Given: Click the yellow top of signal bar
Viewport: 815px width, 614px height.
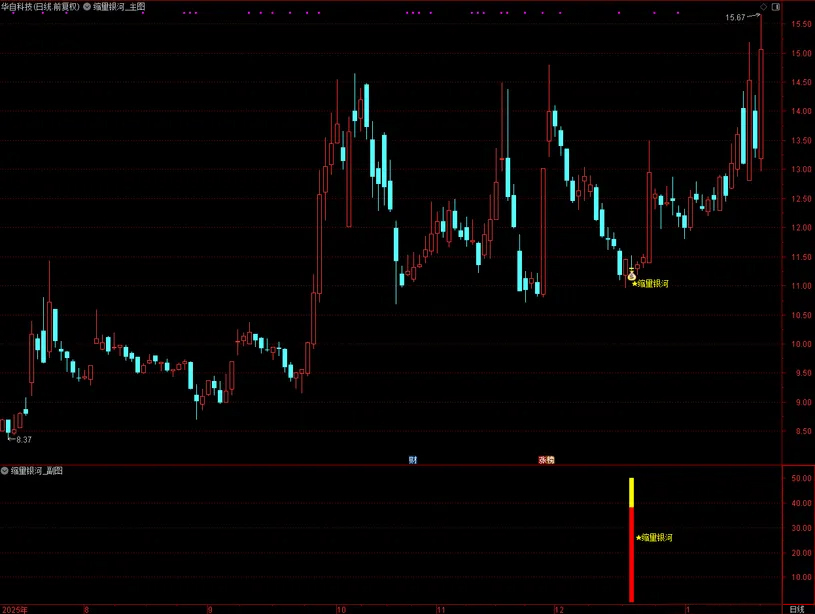Looking at the screenshot, I should (x=632, y=492).
